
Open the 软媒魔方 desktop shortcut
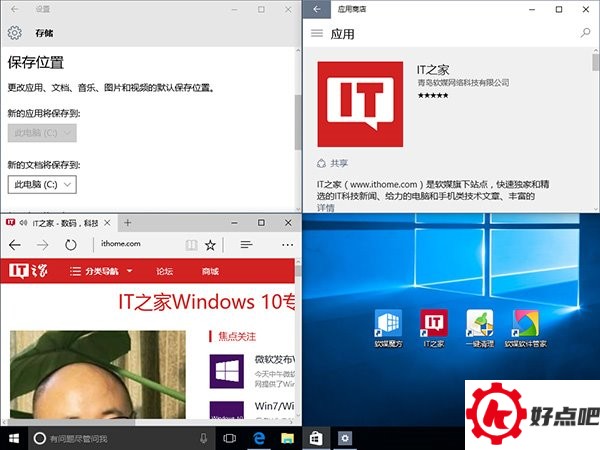(388, 323)
